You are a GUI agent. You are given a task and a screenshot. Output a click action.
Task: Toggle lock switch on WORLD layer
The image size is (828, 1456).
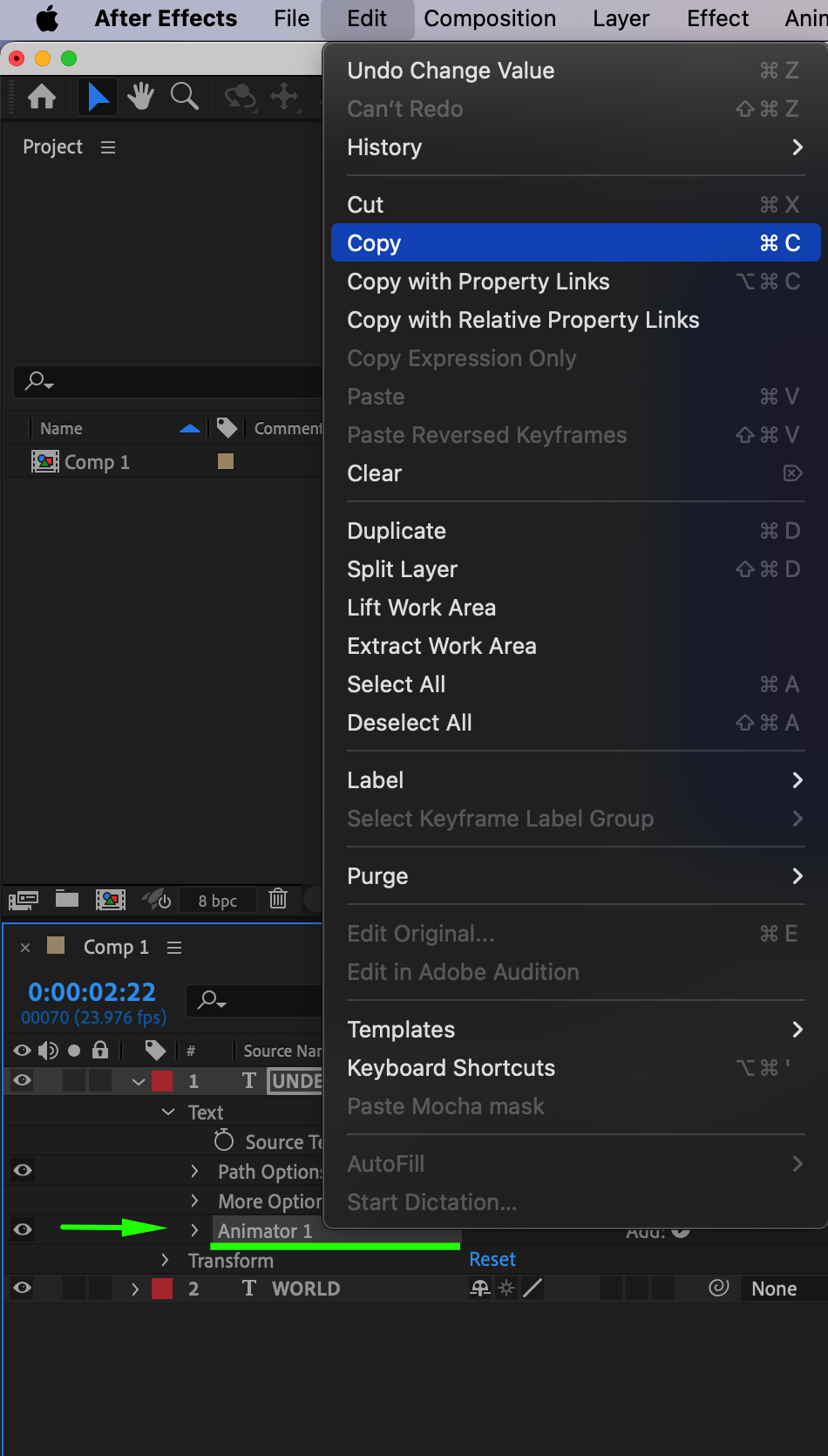click(100, 1288)
